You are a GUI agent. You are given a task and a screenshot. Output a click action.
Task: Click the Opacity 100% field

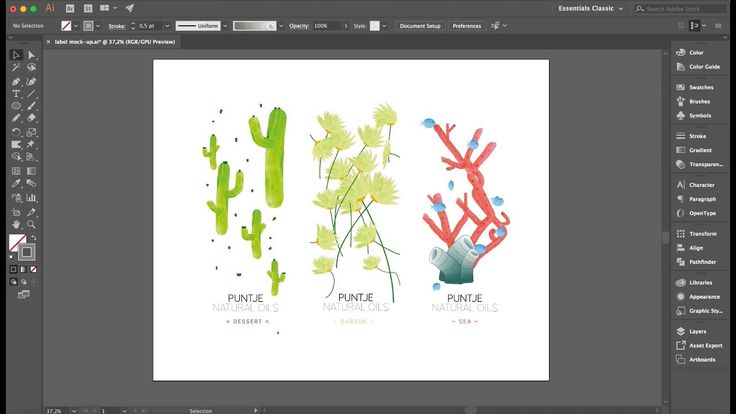tap(327, 26)
